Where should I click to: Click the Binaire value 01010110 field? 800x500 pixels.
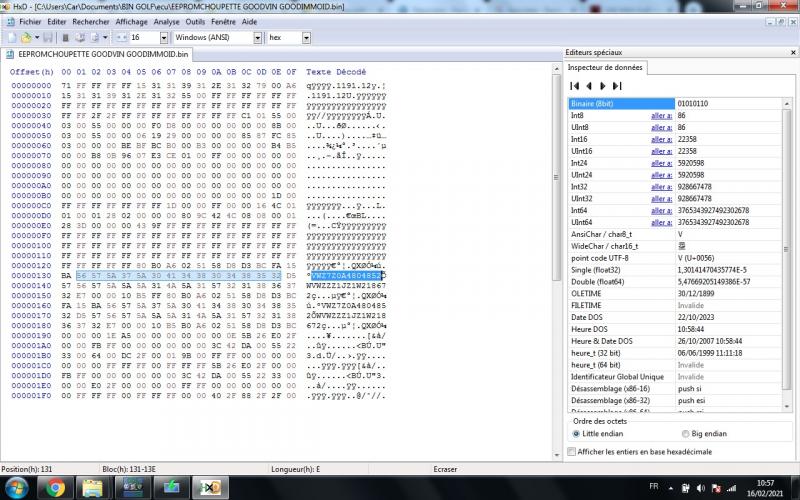[x=728, y=104]
